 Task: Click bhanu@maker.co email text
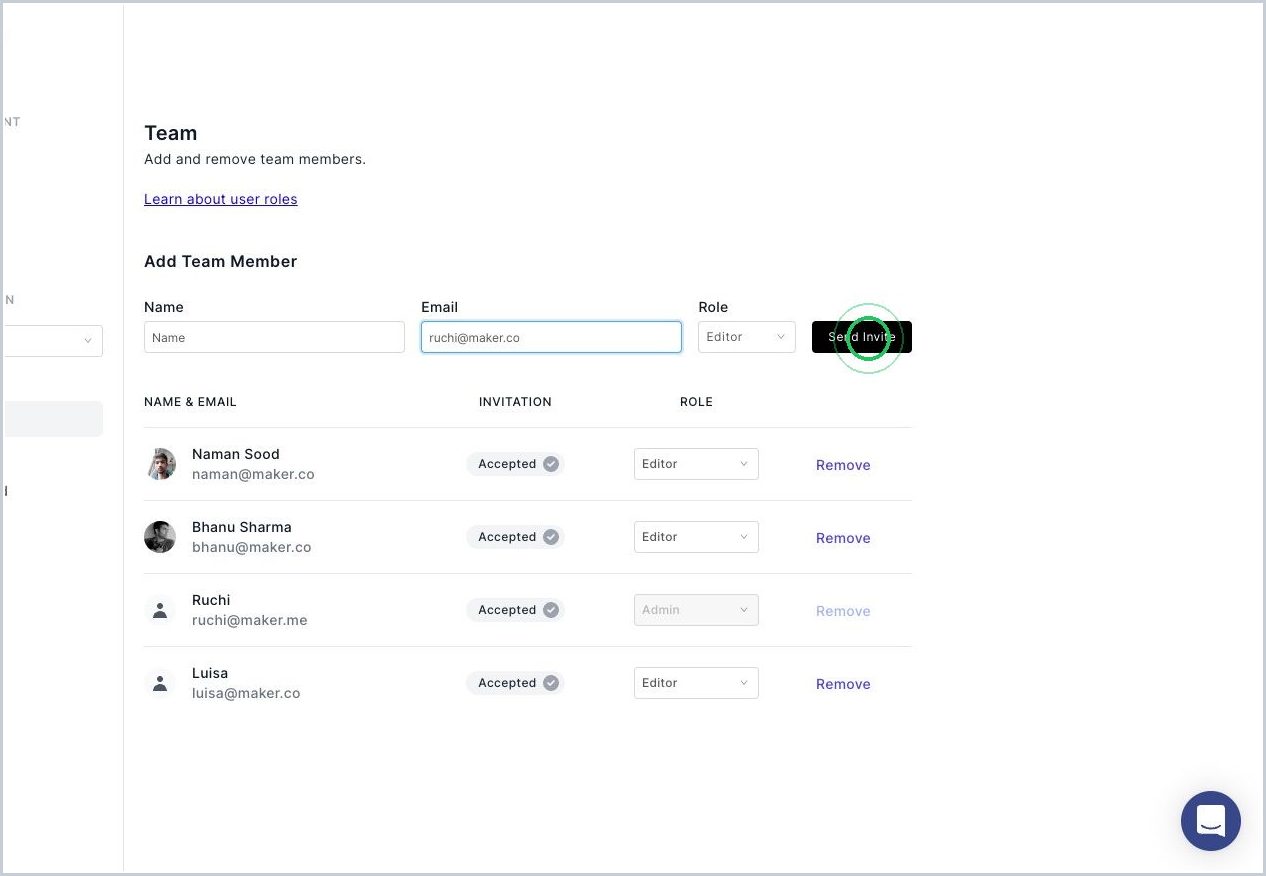tap(252, 547)
